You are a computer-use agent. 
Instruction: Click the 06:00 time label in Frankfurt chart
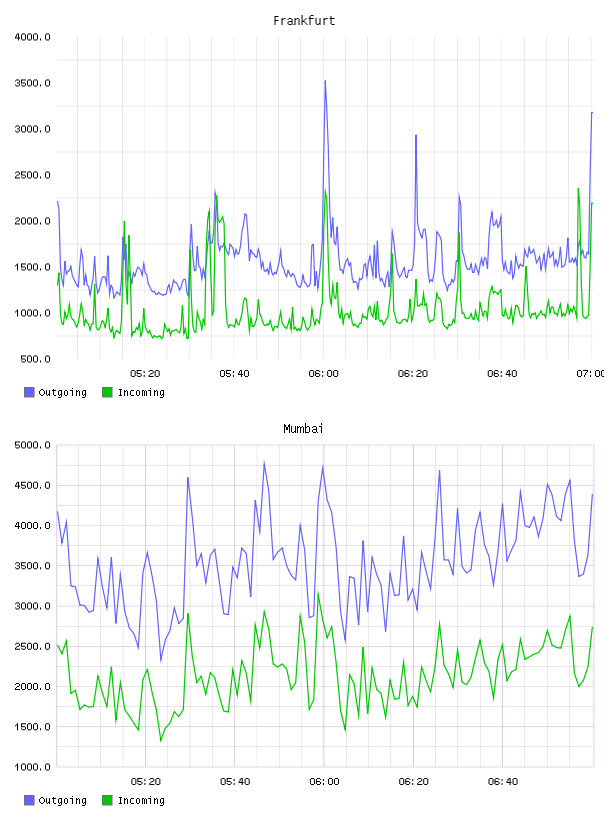point(323,374)
